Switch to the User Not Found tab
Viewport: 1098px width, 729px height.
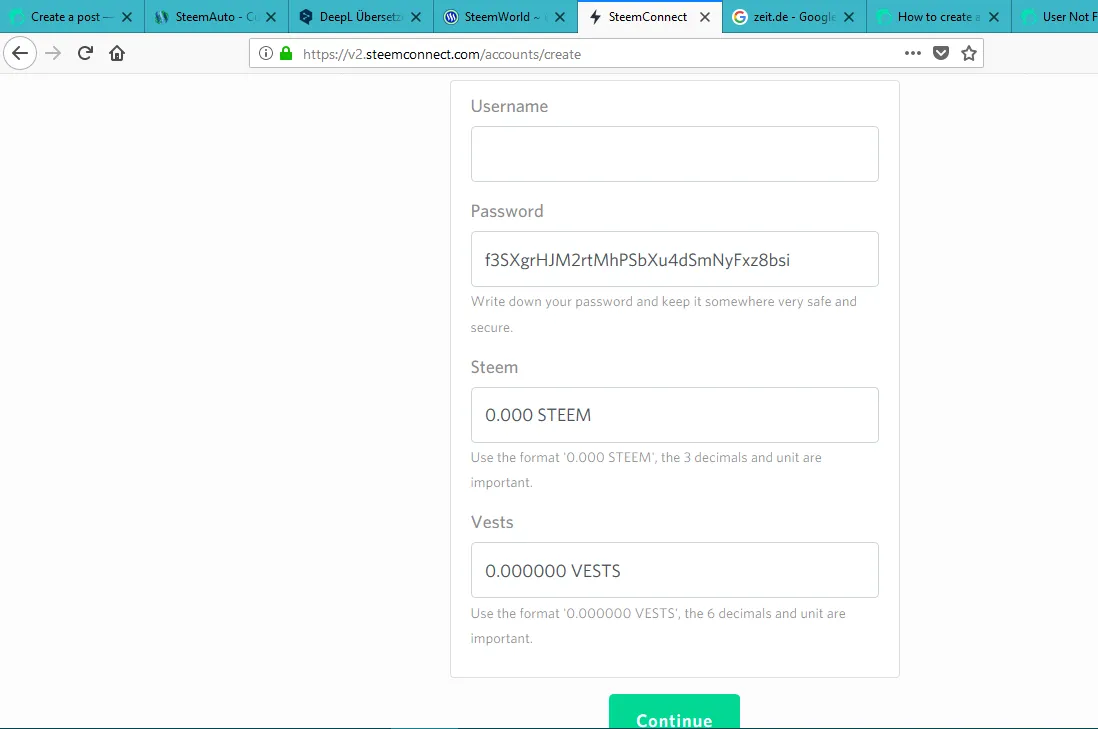(x=1056, y=17)
